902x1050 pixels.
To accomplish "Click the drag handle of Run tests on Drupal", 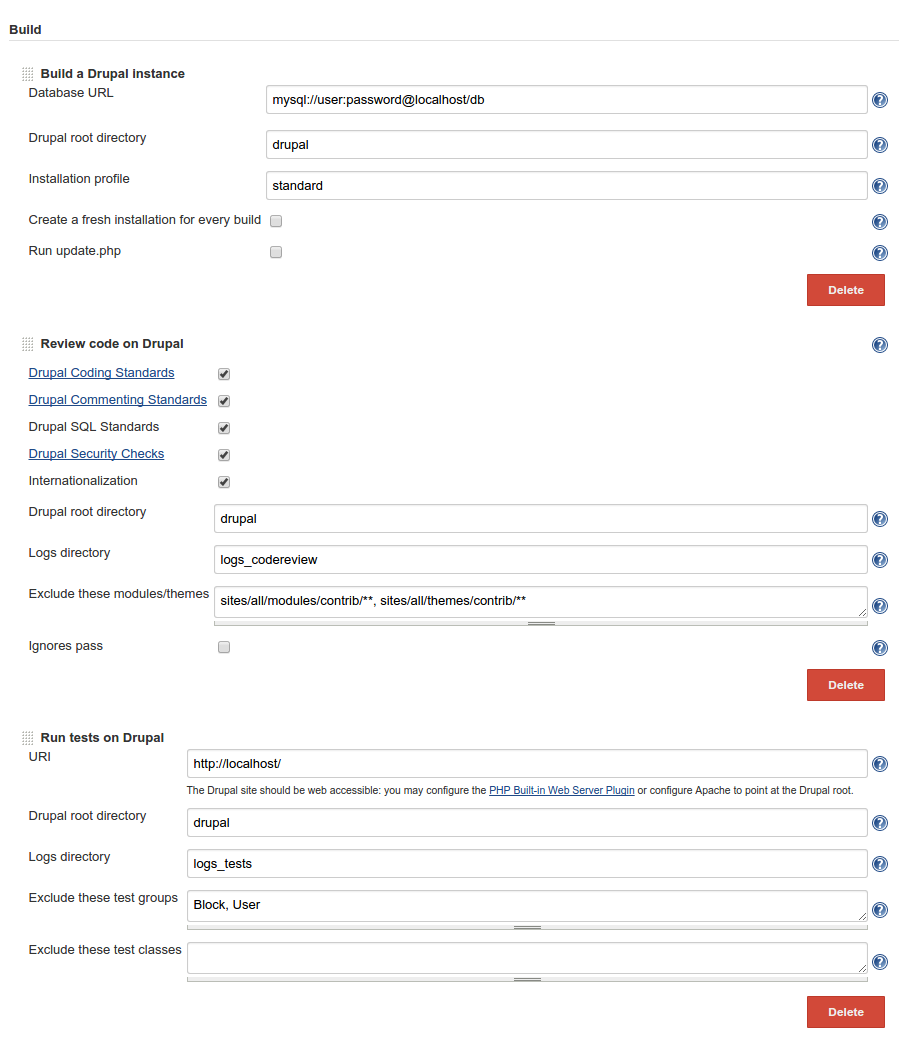I will tap(27, 736).
